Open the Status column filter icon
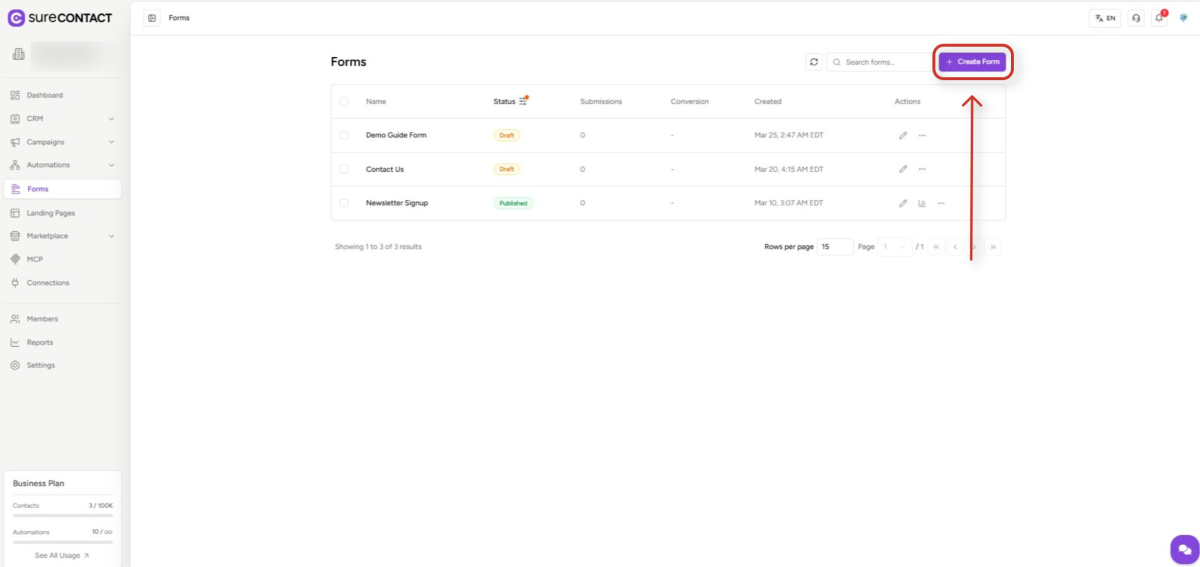This screenshot has width=1200, height=567. coord(524,101)
